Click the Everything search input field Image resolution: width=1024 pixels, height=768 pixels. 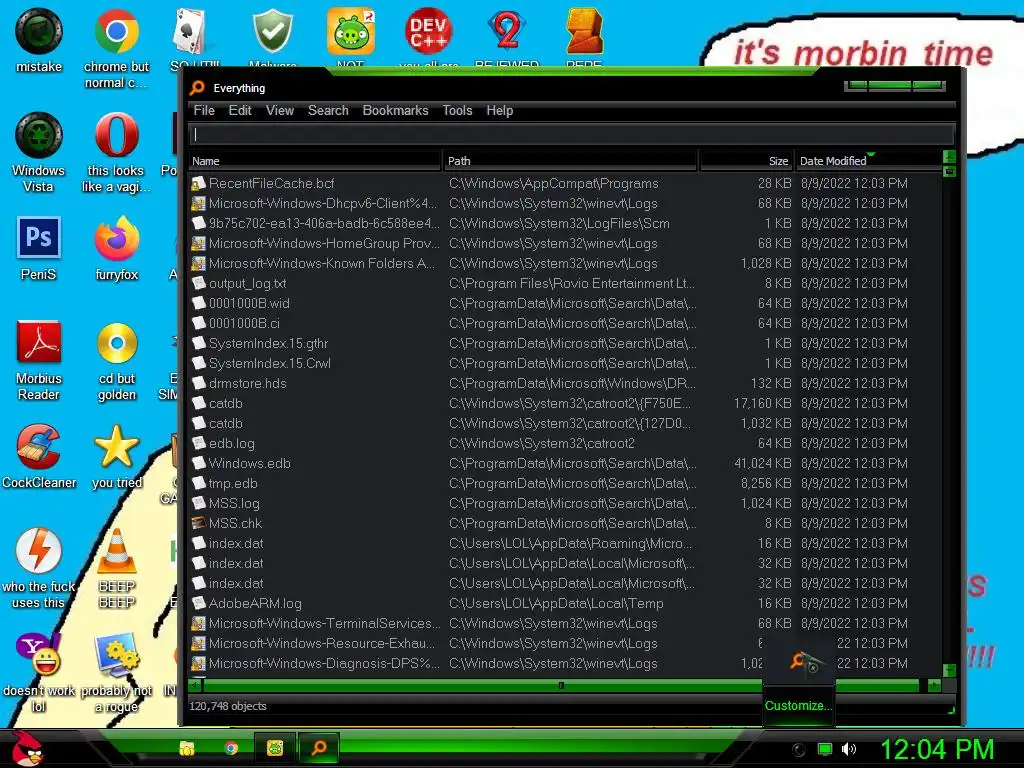tap(571, 135)
